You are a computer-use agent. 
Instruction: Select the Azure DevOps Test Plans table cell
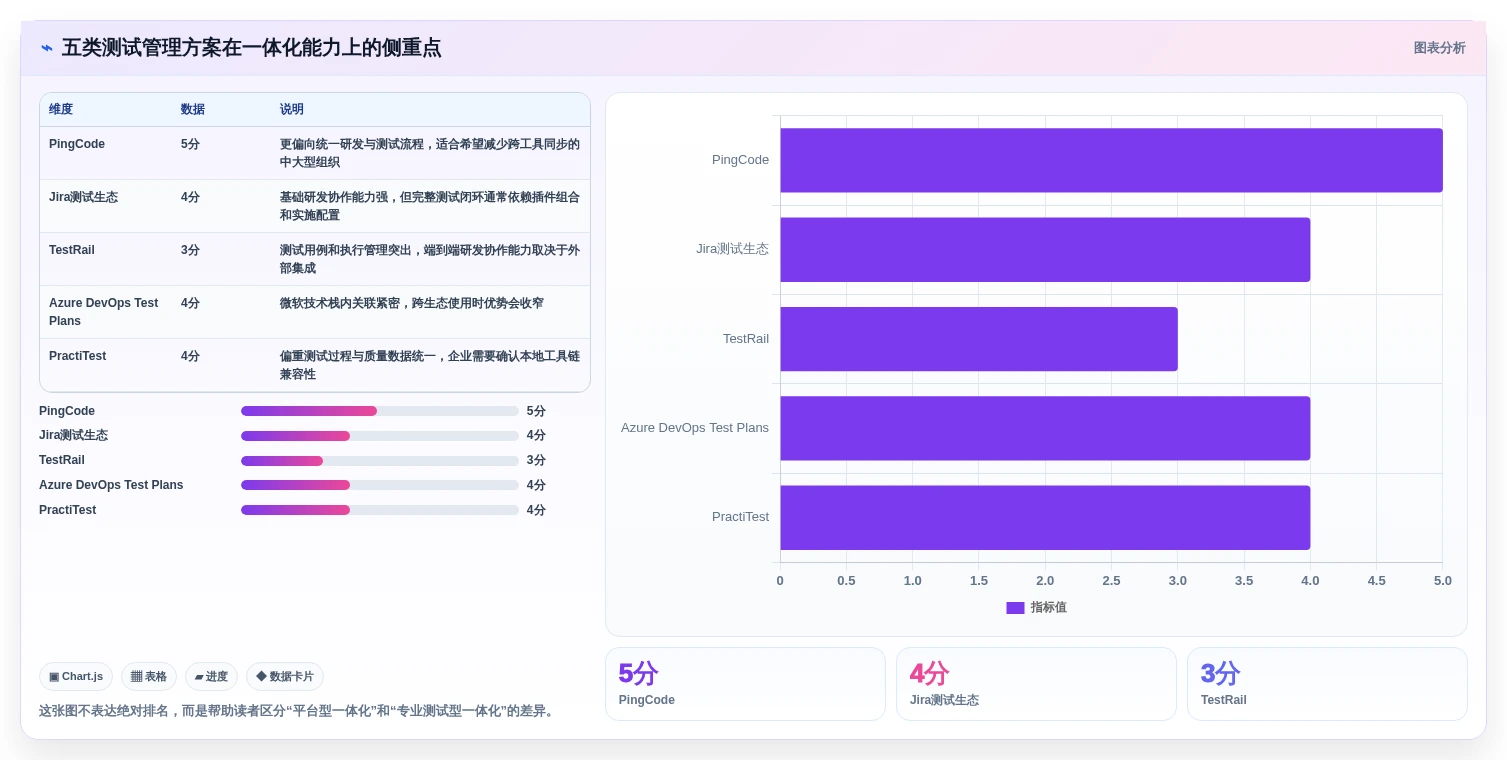pyautogui.click(x=104, y=312)
